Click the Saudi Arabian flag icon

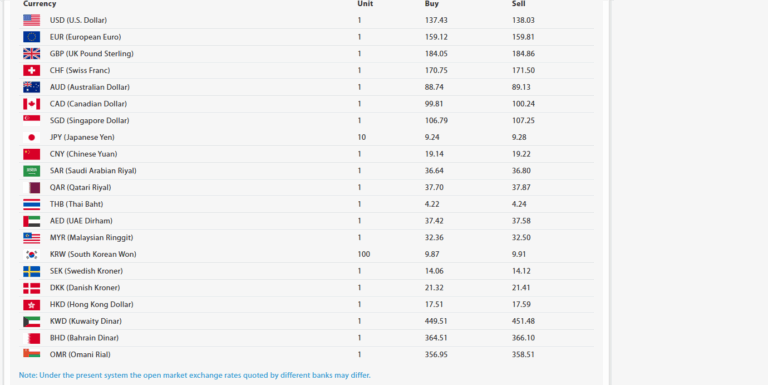(31, 170)
